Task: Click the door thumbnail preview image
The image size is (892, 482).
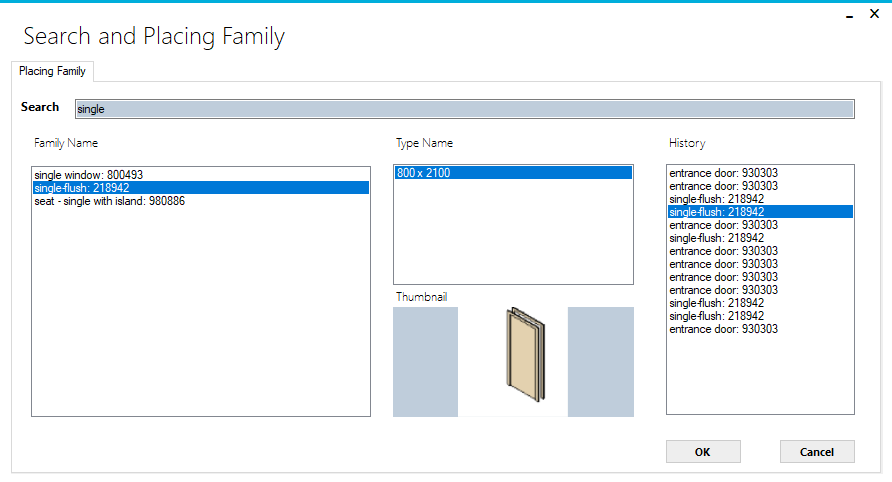Action: tap(513, 361)
